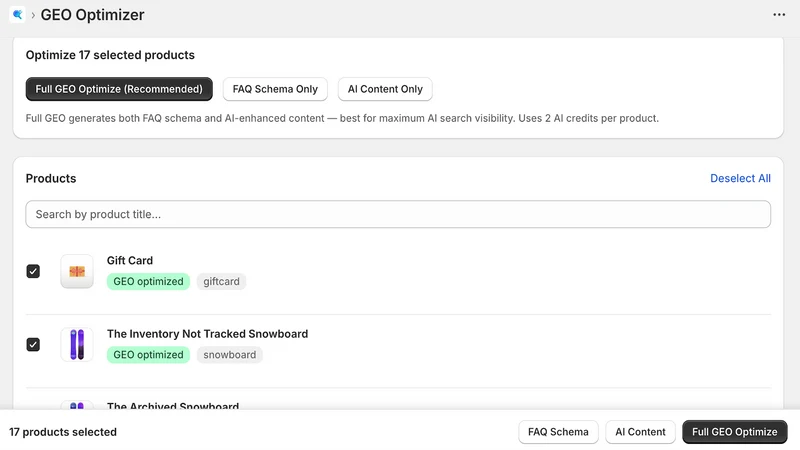
Task: Run FAQ Schema from the bottom bar
Action: pos(558,432)
